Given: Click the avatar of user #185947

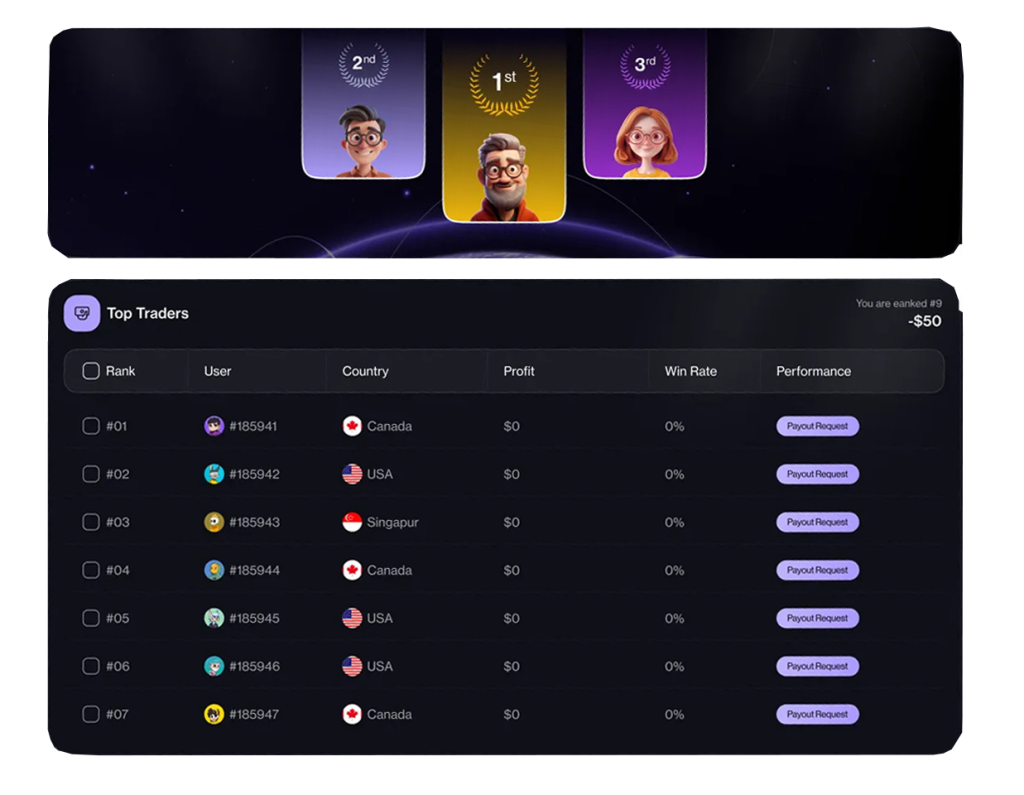Looking at the screenshot, I should (x=214, y=714).
